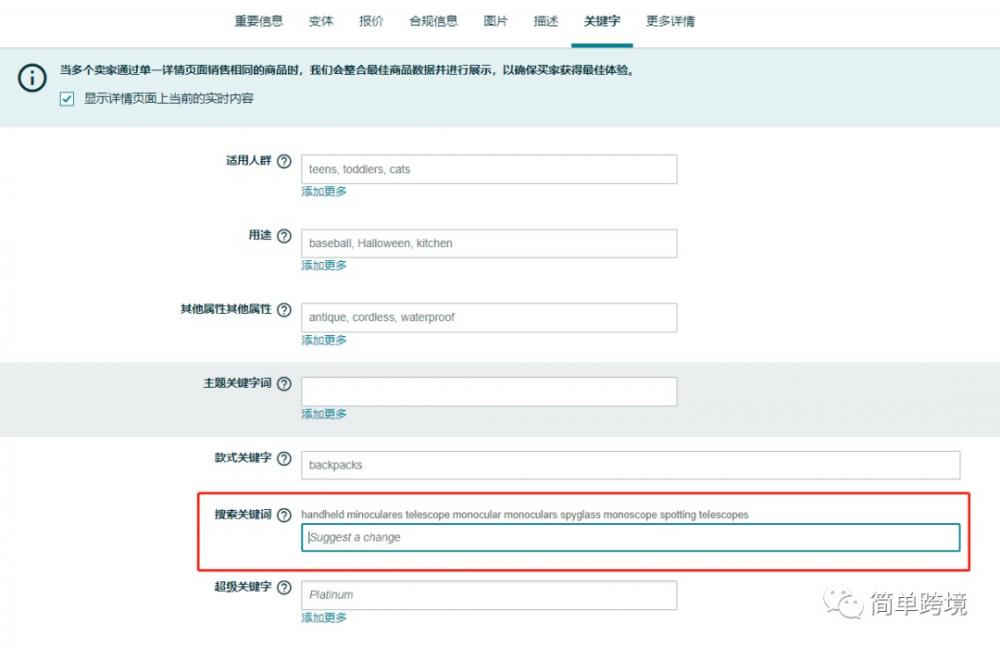Click the Suggest a change search keyword field
This screenshot has width=1000, height=648.
click(631, 538)
